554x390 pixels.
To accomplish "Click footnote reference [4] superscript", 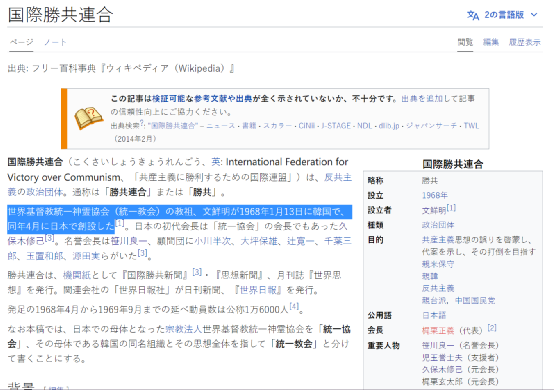I will pyautogui.click(x=294, y=306).
